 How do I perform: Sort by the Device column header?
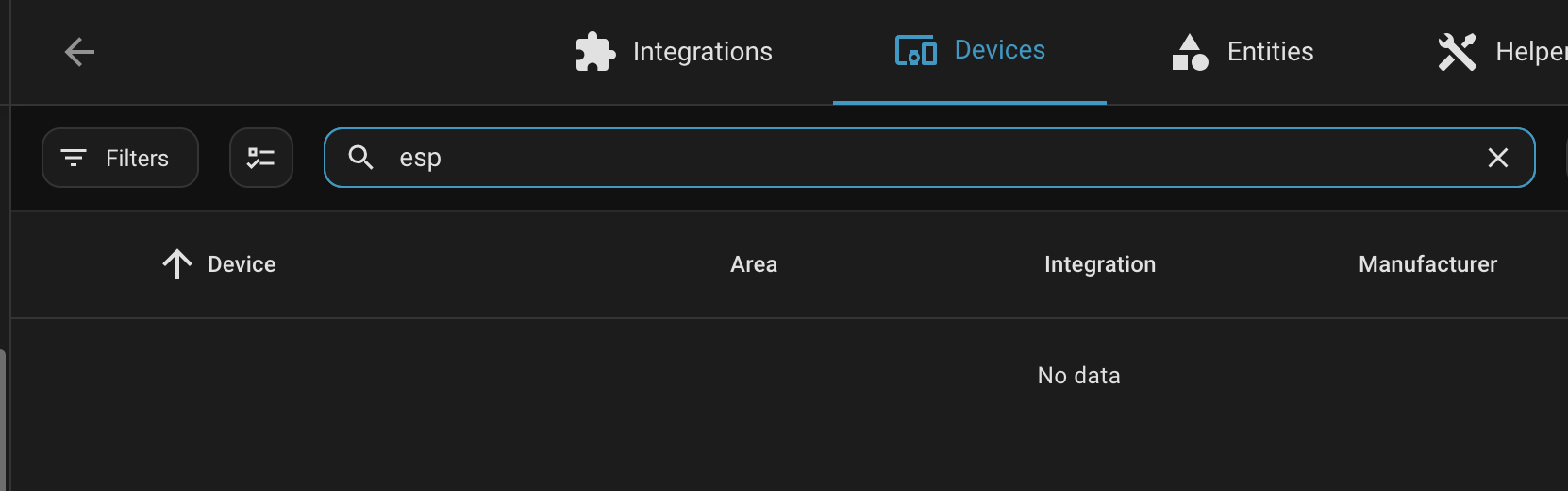point(242,264)
